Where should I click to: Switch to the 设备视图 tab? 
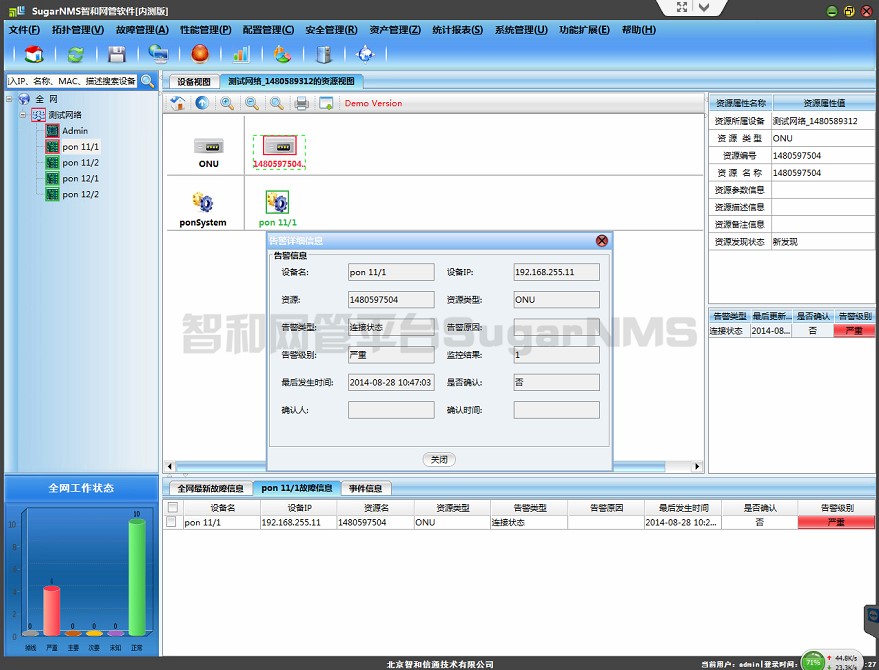click(194, 82)
